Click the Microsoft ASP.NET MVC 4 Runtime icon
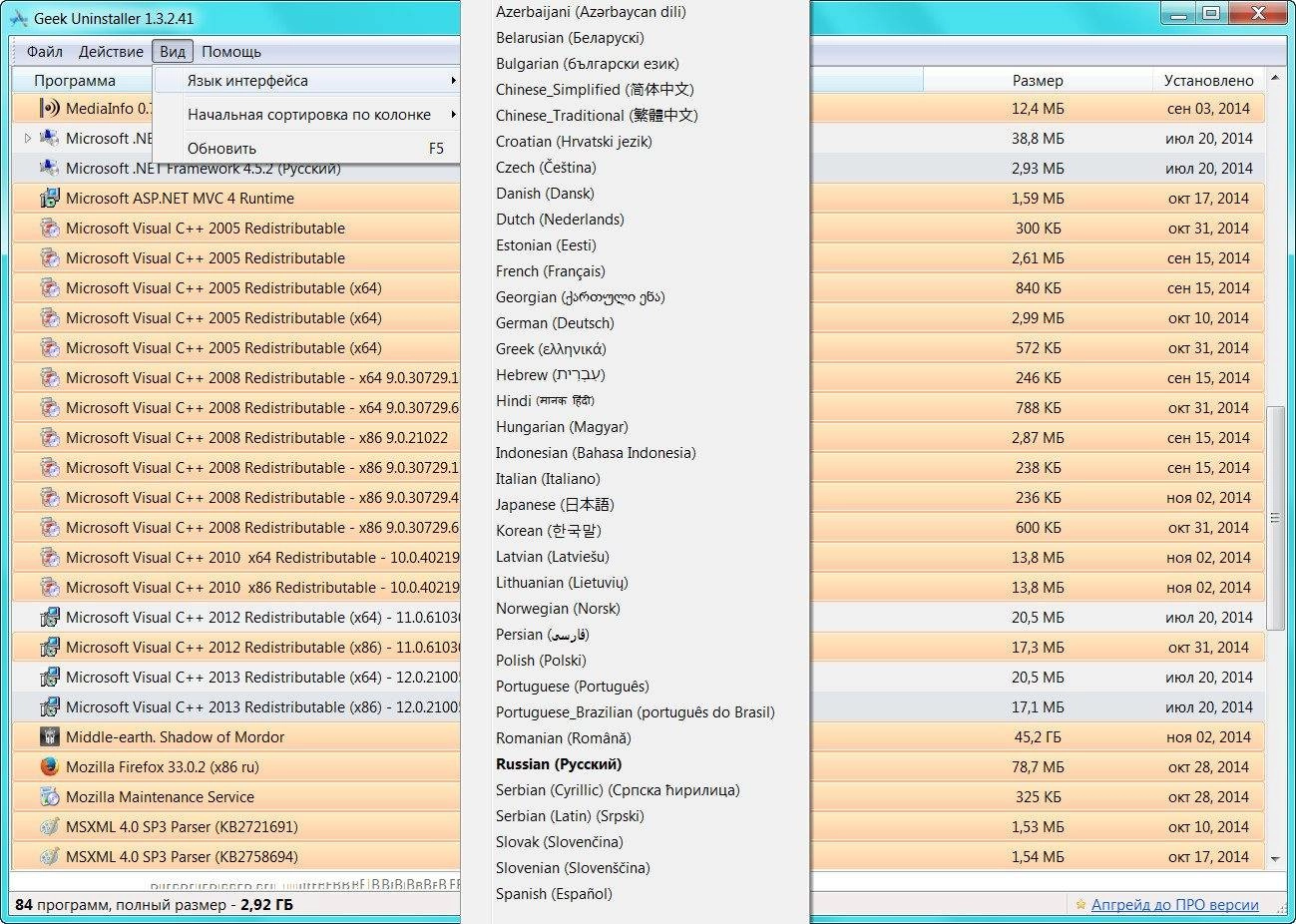1296x924 pixels. [x=49, y=198]
